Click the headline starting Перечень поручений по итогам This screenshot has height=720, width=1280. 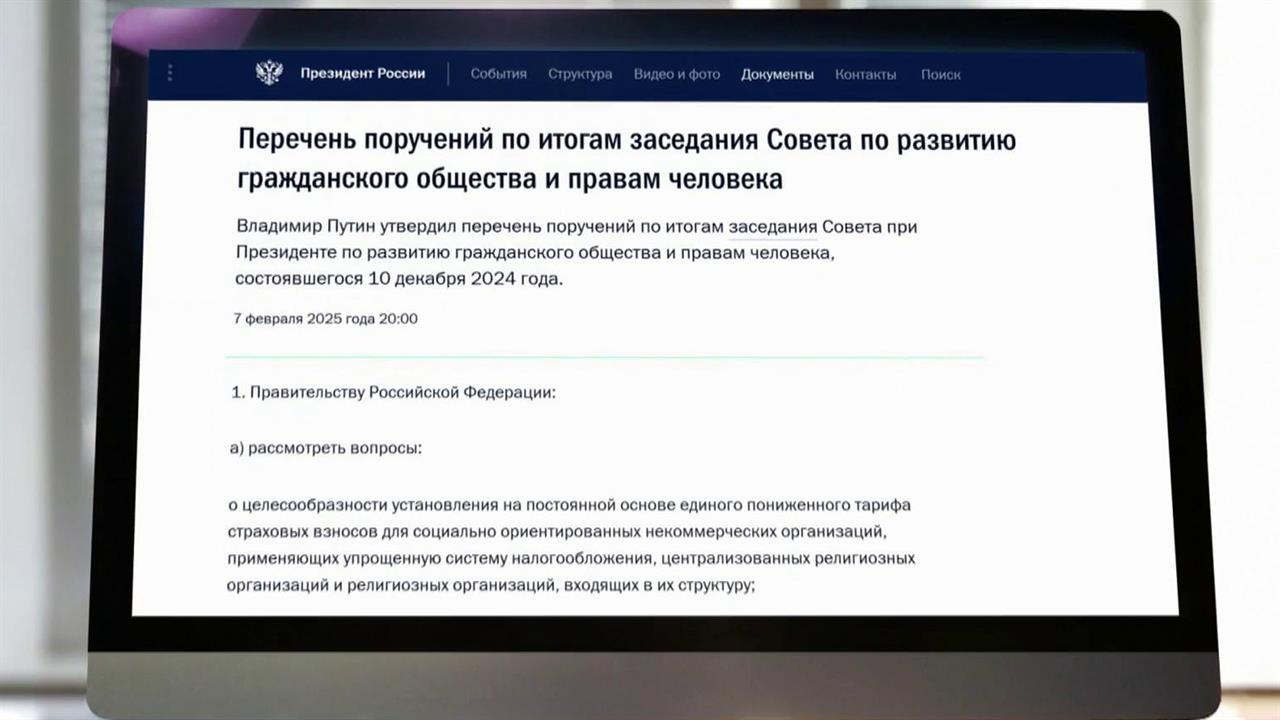[x=627, y=140]
